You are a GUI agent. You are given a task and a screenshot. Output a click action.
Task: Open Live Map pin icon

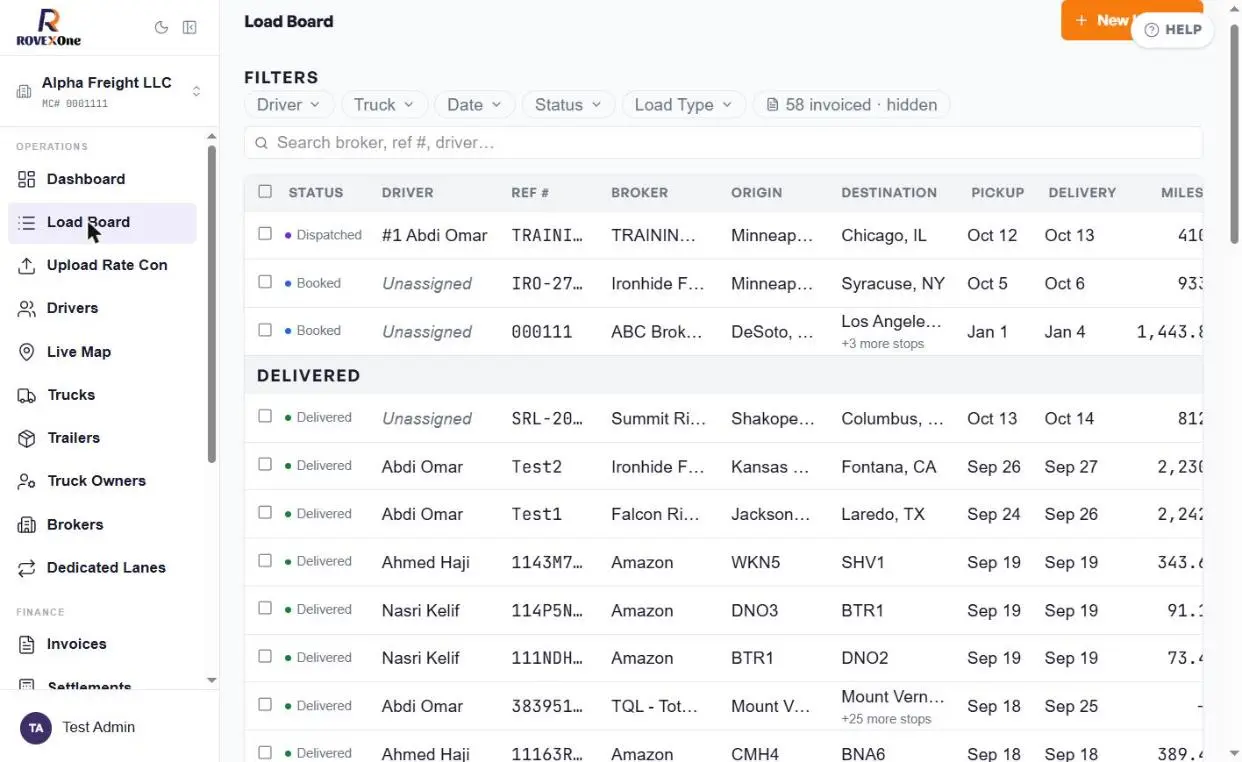tap(27, 352)
